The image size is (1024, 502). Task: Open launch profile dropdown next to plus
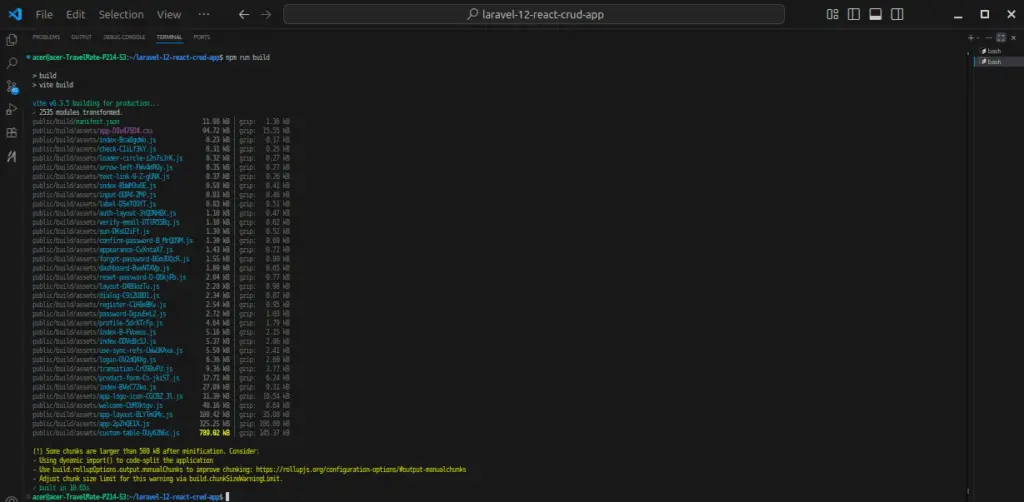pyautogui.click(x=977, y=37)
